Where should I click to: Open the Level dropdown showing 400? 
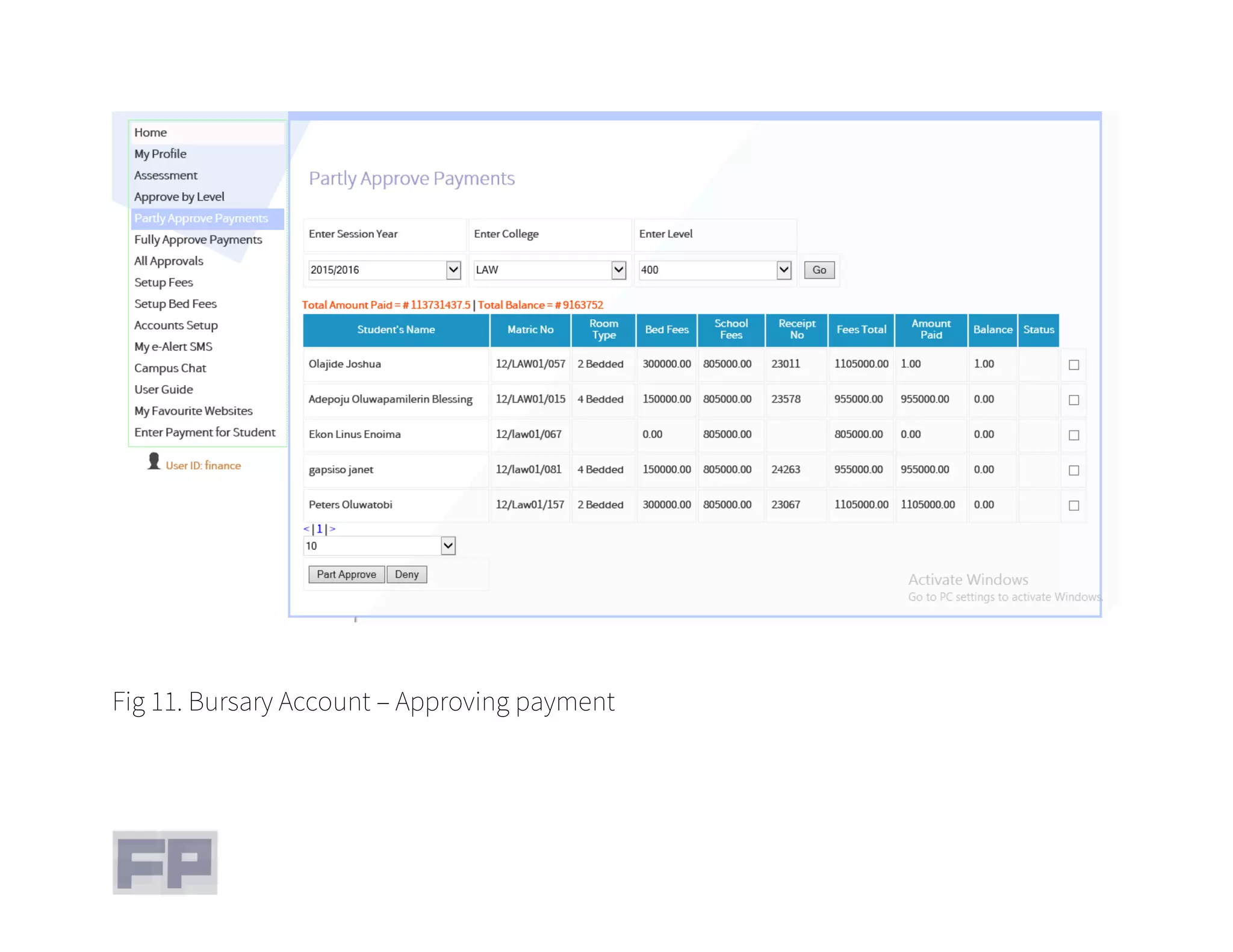(783, 270)
